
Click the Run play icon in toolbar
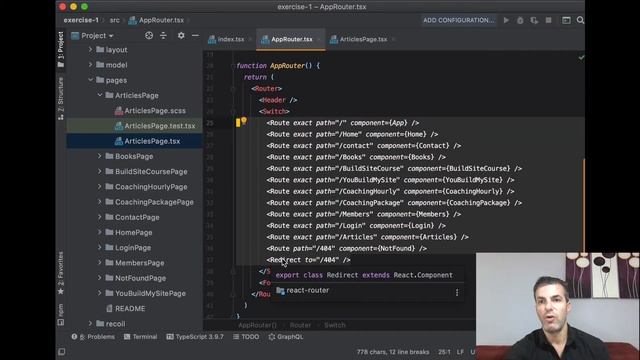coord(506,20)
